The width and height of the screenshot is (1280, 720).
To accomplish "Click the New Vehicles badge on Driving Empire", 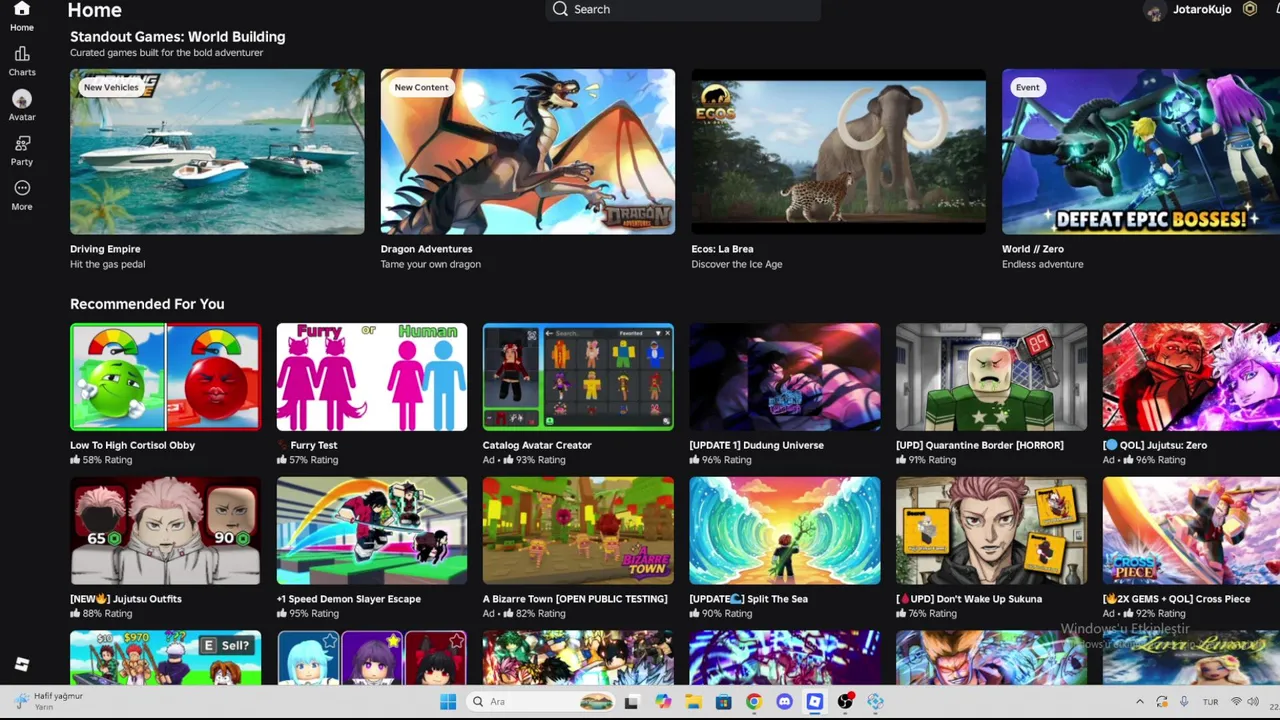I will [x=111, y=87].
